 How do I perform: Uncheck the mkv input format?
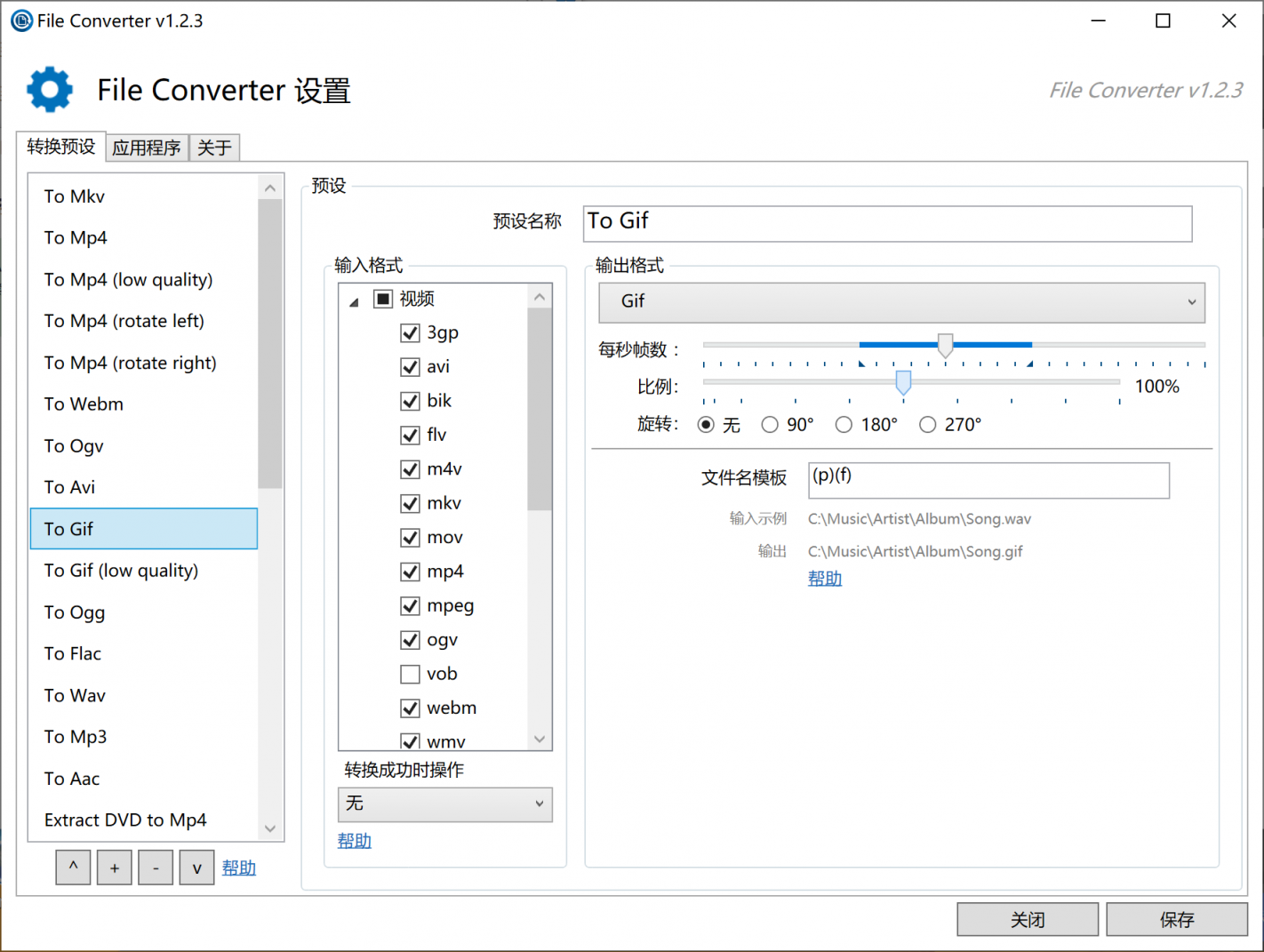tap(410, 504)
